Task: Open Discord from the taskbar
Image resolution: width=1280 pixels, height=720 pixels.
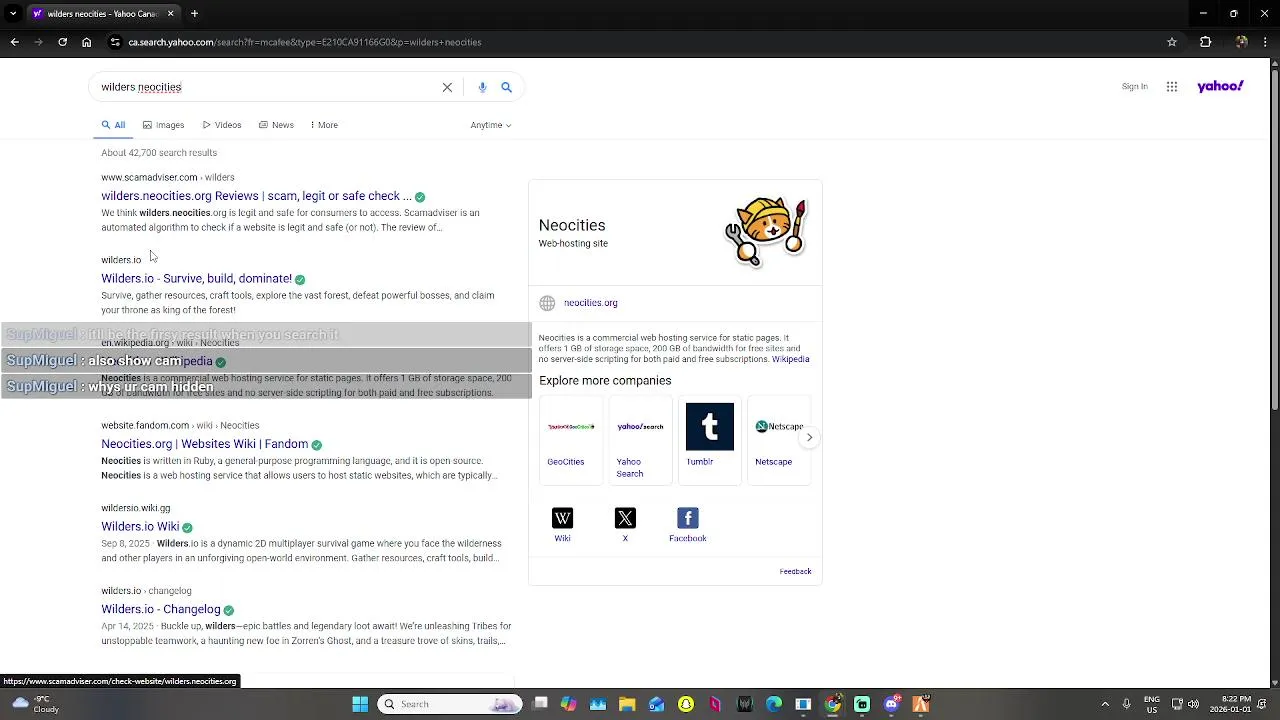Action: [x=891, y=704]
